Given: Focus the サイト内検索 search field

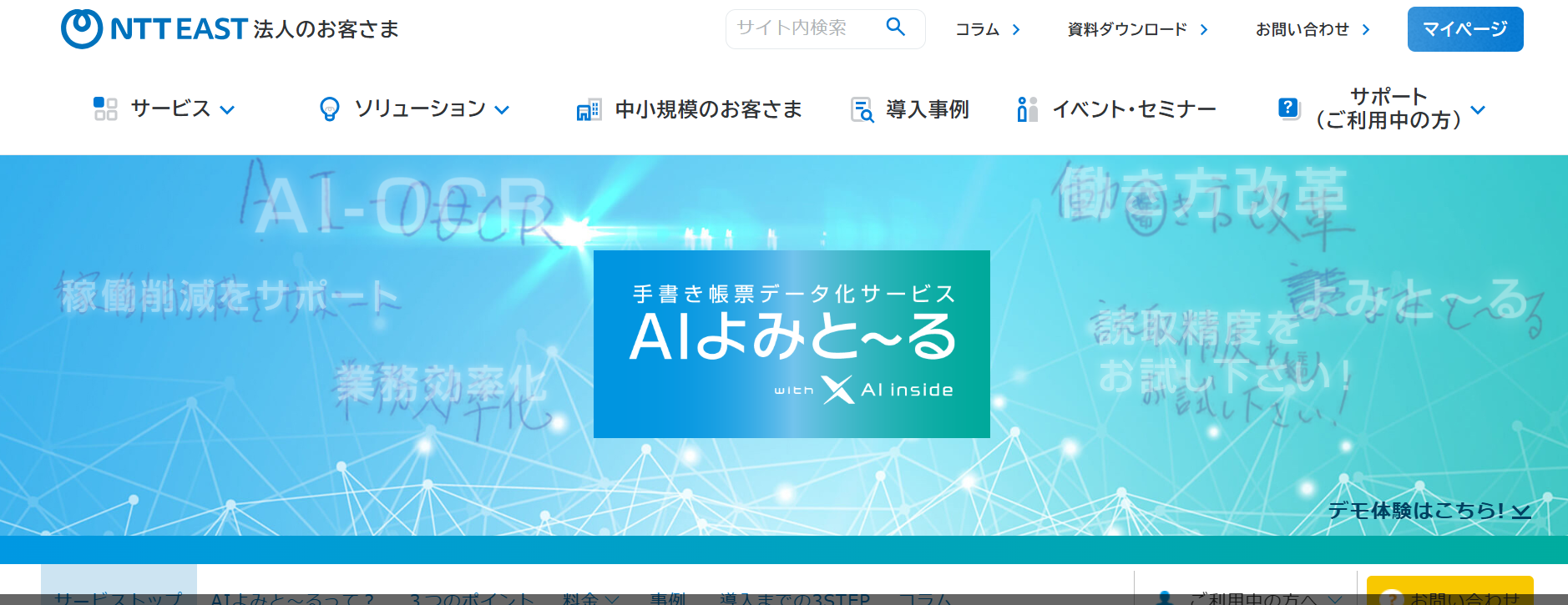Looking at the screenshot, I should (x=802, y=28).
